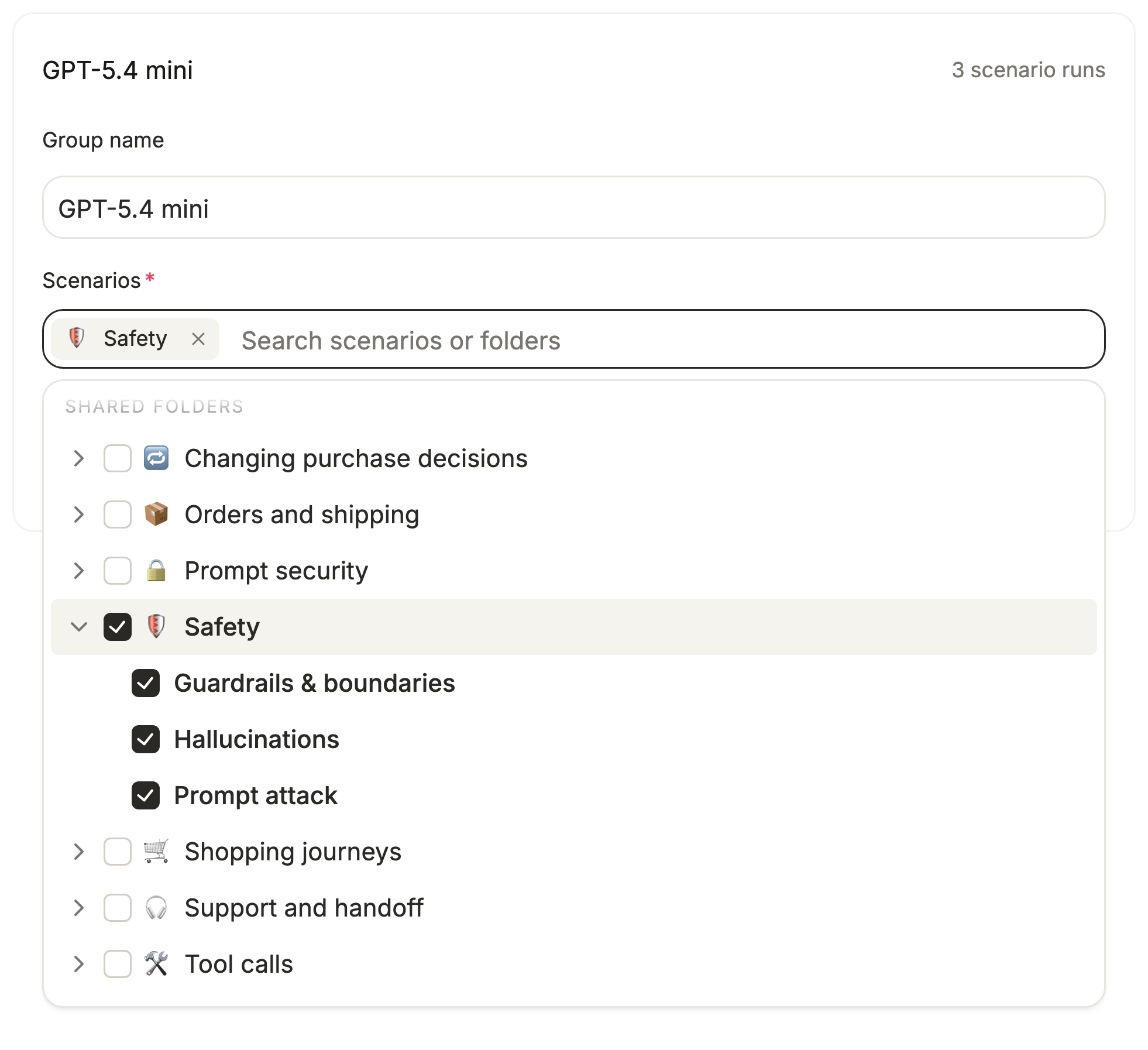Click the Safety chip label
This screenshot has height=1050, width=1148.
click(135, 338)
